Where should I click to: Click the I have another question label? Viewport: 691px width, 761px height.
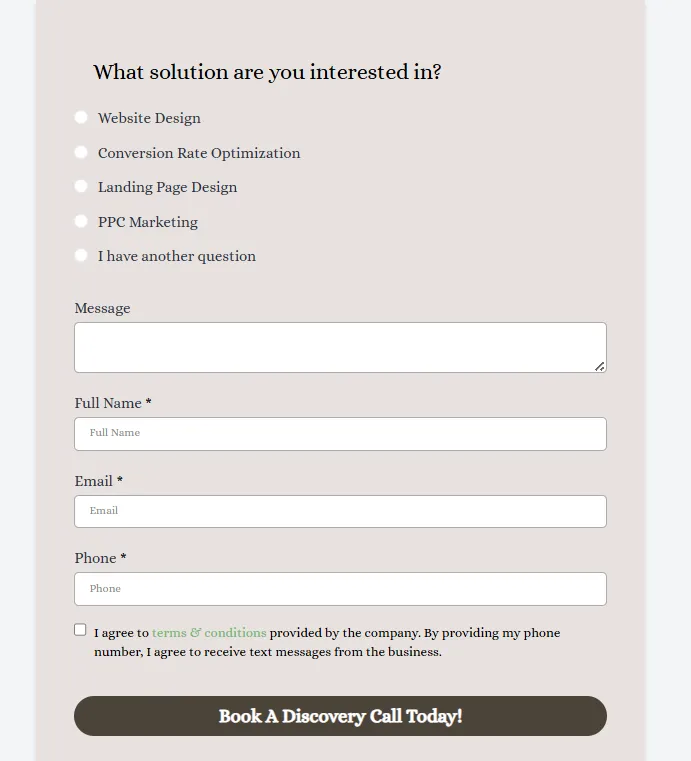(x=177, y=256)
